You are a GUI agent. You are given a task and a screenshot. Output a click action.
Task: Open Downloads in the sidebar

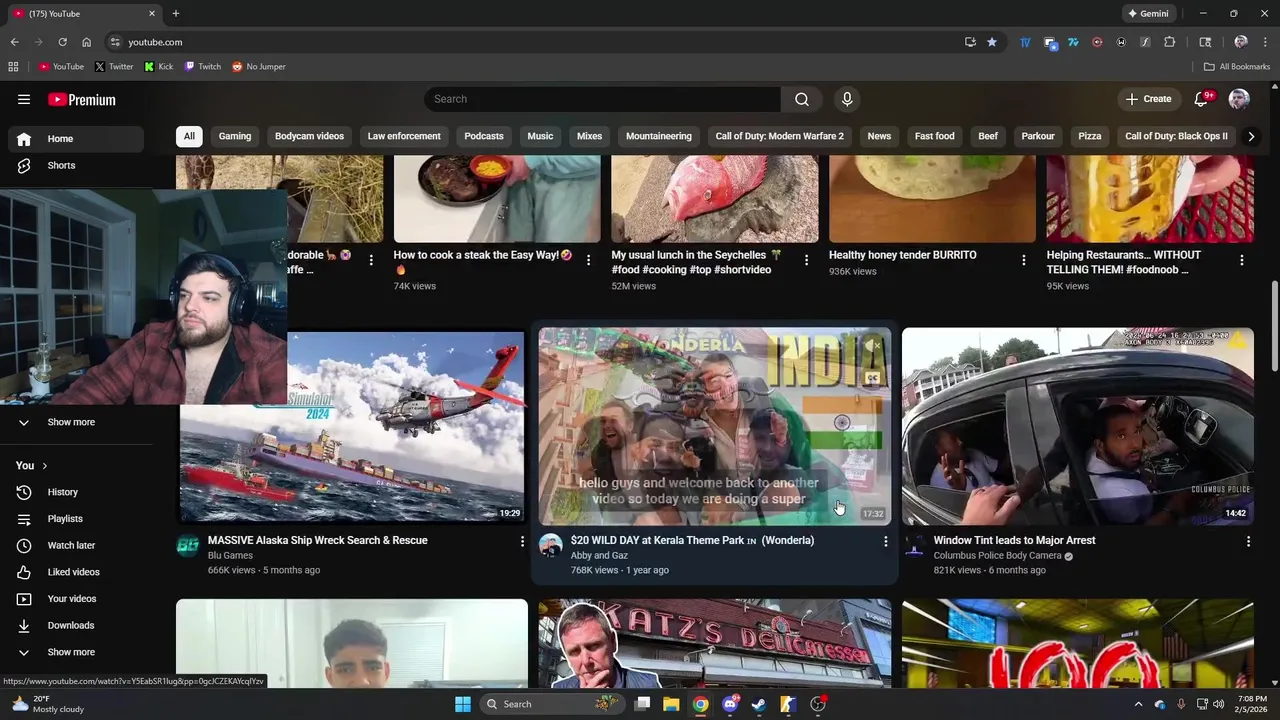coord(76,625)
